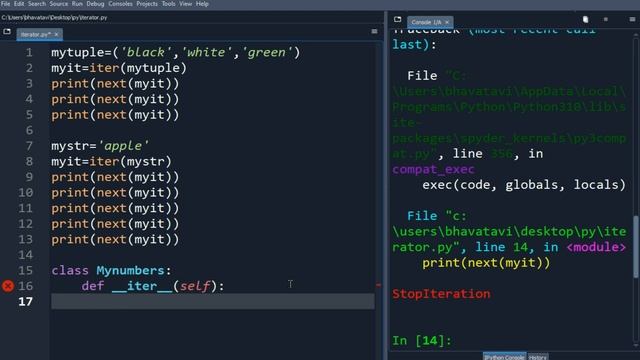Open the Tools menu
640x360 pixels.
[169, 4]
